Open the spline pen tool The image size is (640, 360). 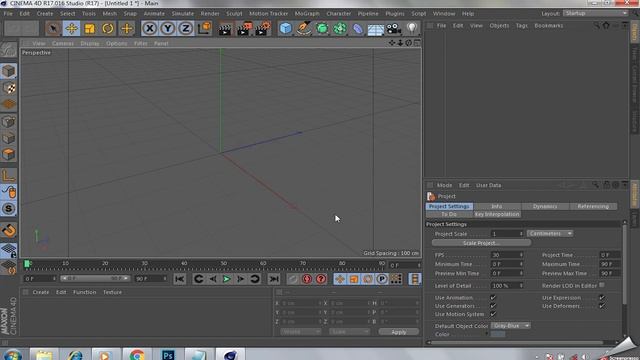[x=304, y=29]
